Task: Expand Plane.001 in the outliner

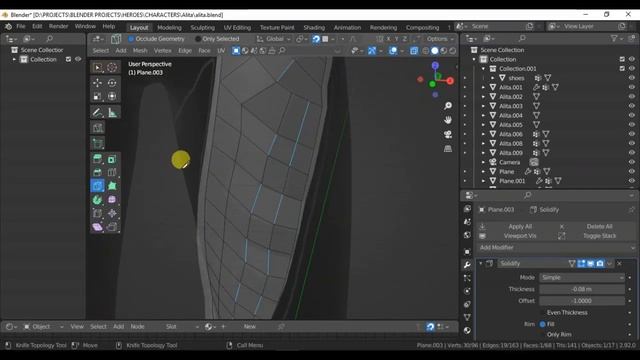Action: [x=483, y=181]
